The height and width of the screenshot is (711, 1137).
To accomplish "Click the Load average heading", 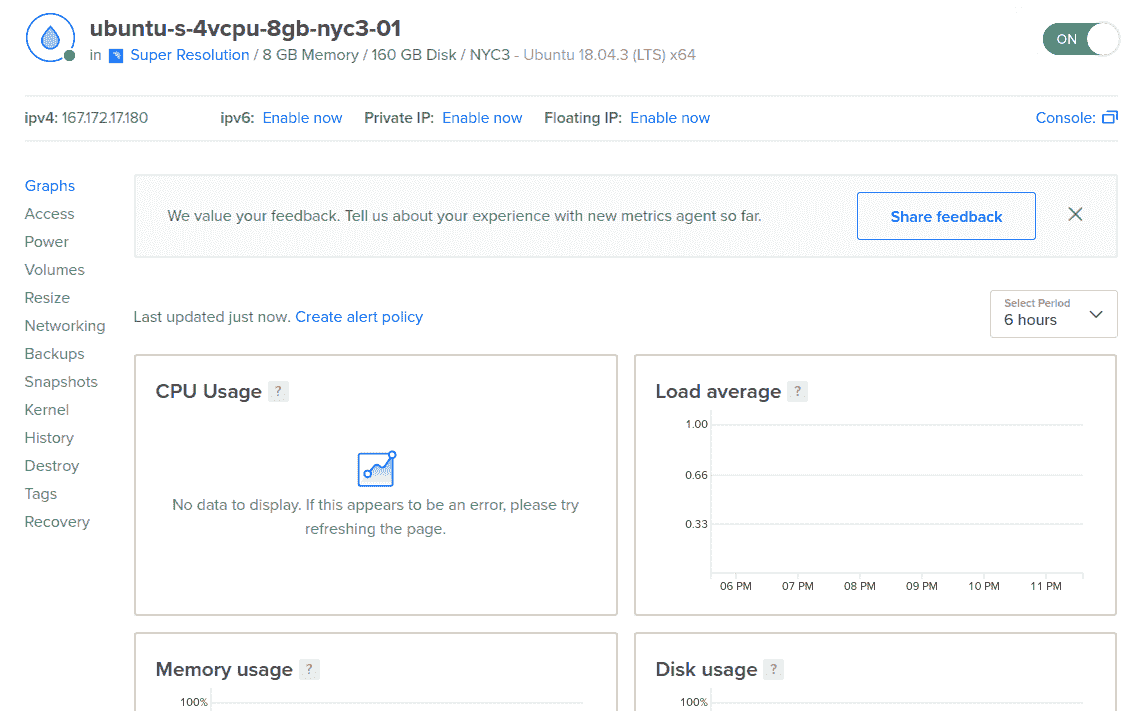I will (718, 391).
